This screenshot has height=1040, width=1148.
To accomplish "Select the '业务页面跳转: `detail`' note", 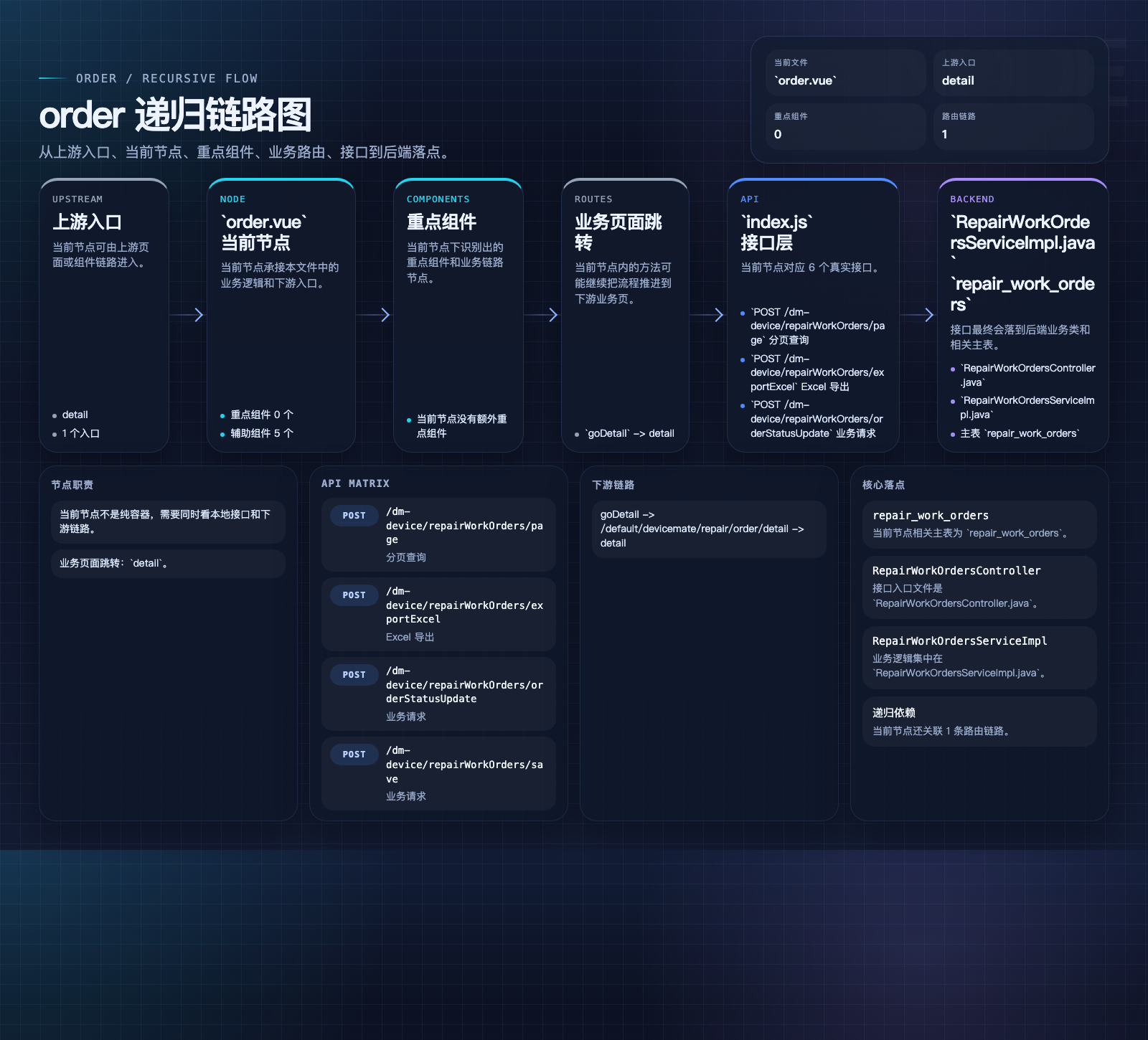I will 168,564.
